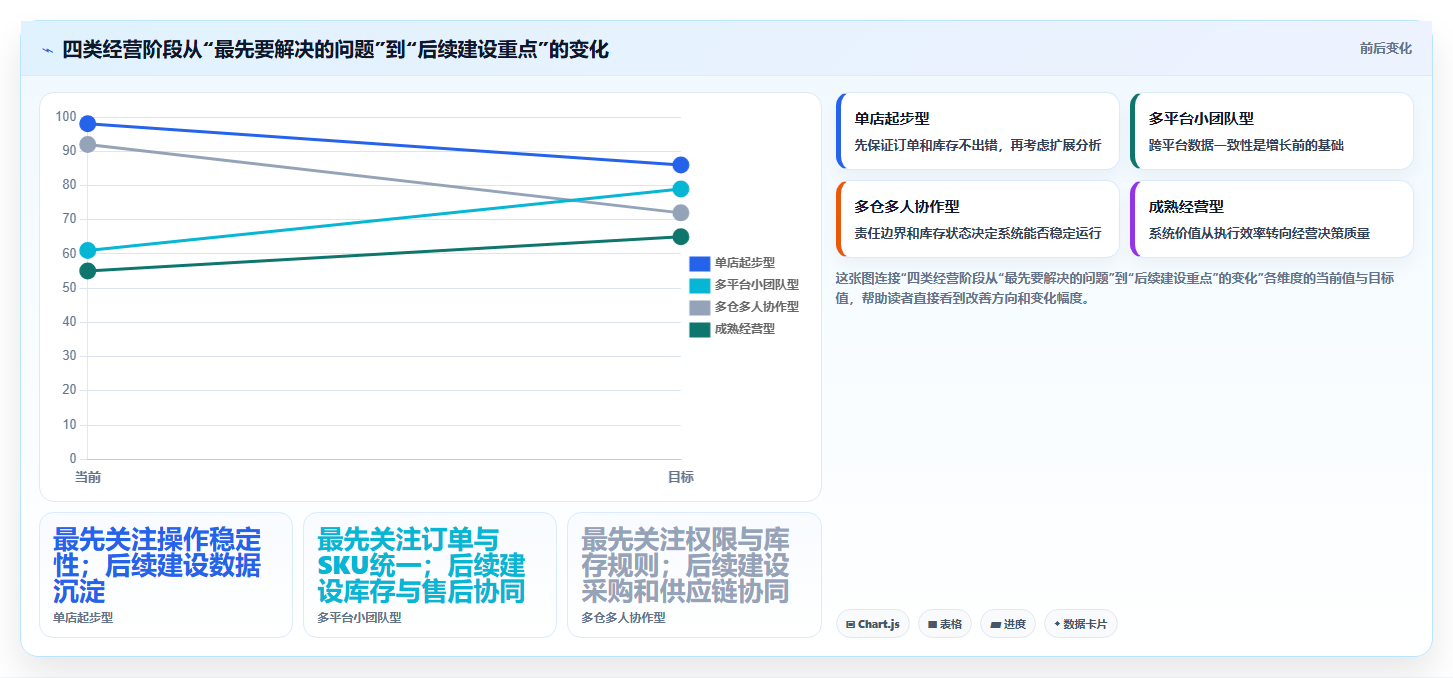Click caption 多平台小团队型 under the cyan card
This screenshot has width=1453, height=678.
359,618
